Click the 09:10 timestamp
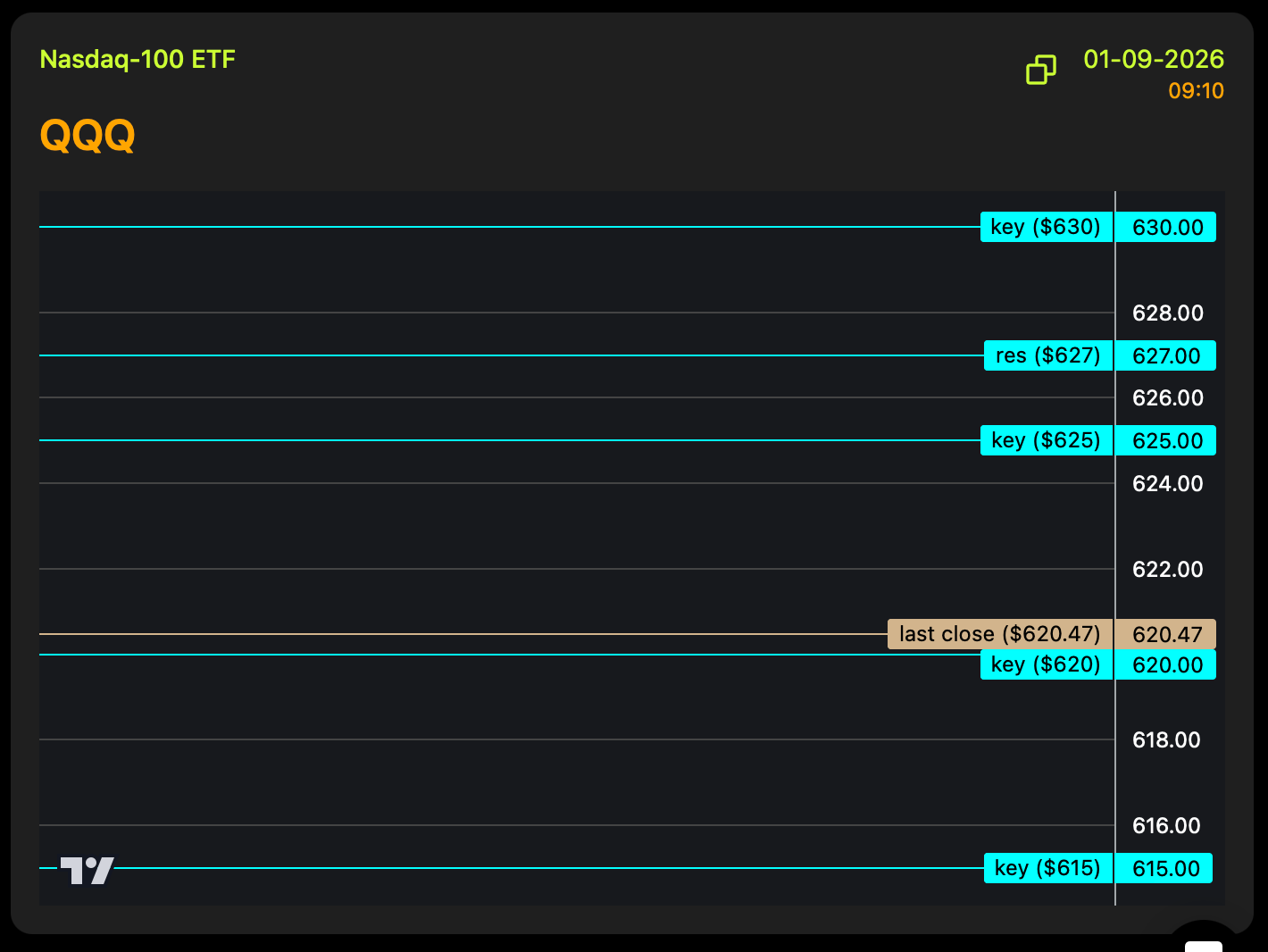Image resolution: width=1268 pixels, height=952 pixels. [x=1196, y=91]
